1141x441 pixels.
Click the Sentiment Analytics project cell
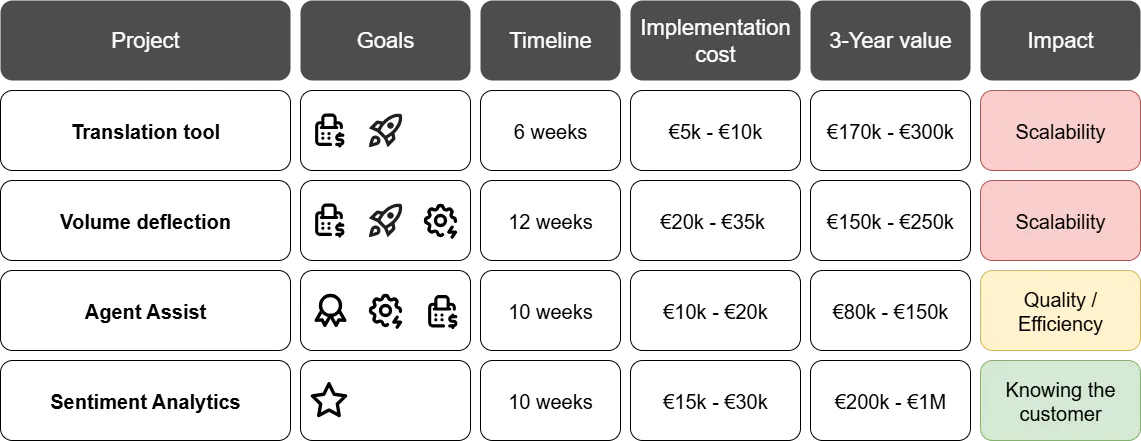146,402
